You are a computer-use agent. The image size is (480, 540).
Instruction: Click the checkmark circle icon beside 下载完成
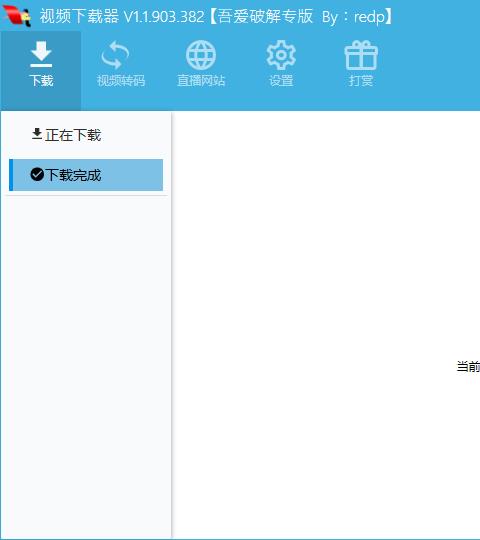click(x=37, y=175)
